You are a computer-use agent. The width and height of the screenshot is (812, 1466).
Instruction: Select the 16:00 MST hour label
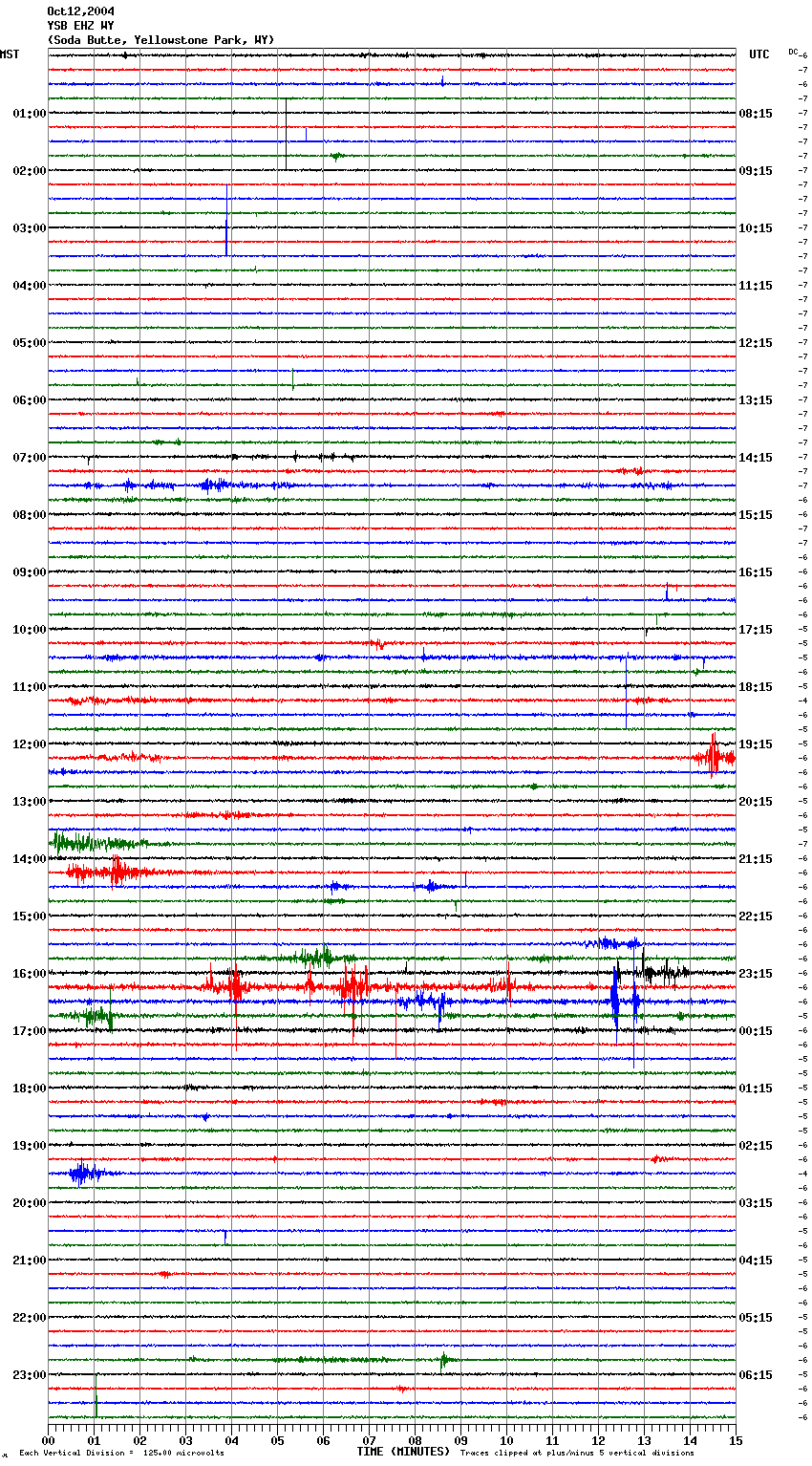30,974
